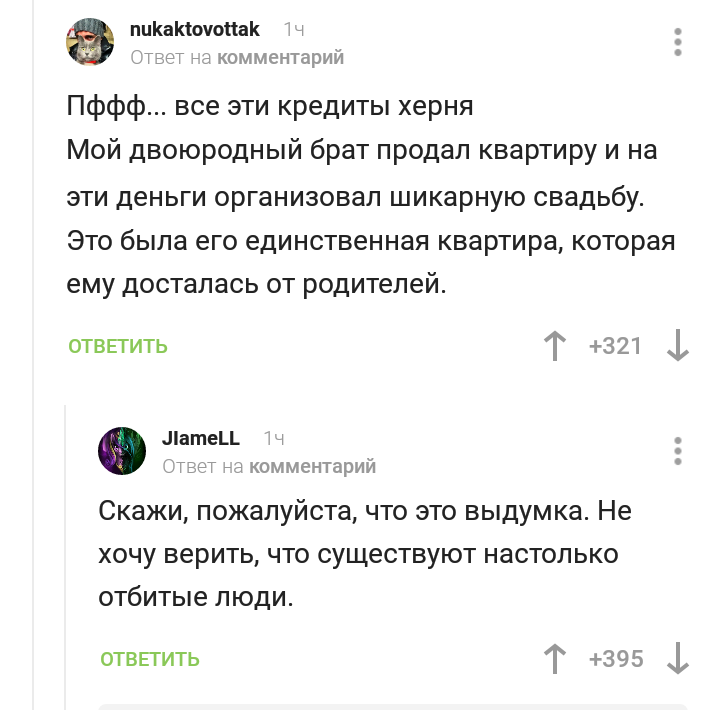
Task: Click nukaktovottak's avatar picture
Action: pyautogui.click(x=90, y=42)
